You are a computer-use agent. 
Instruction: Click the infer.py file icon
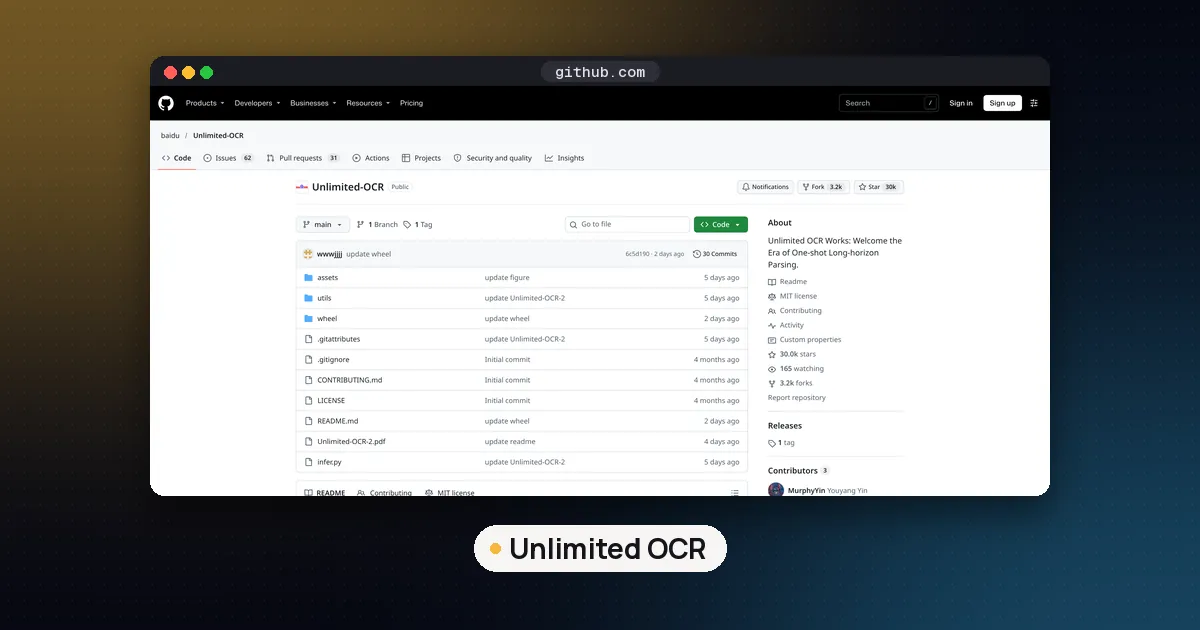click(308, 462)
